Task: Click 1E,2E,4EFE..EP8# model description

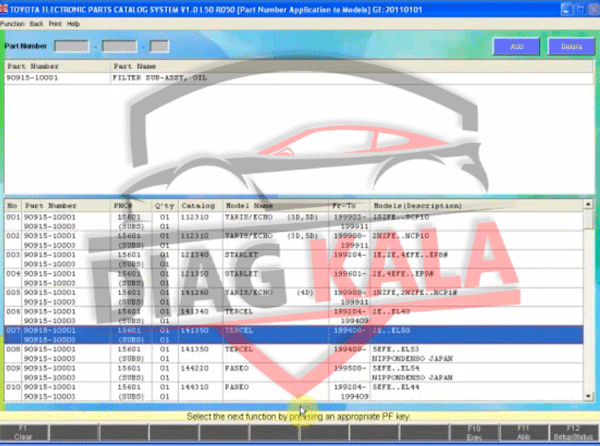Action: [x=410, y=255]
